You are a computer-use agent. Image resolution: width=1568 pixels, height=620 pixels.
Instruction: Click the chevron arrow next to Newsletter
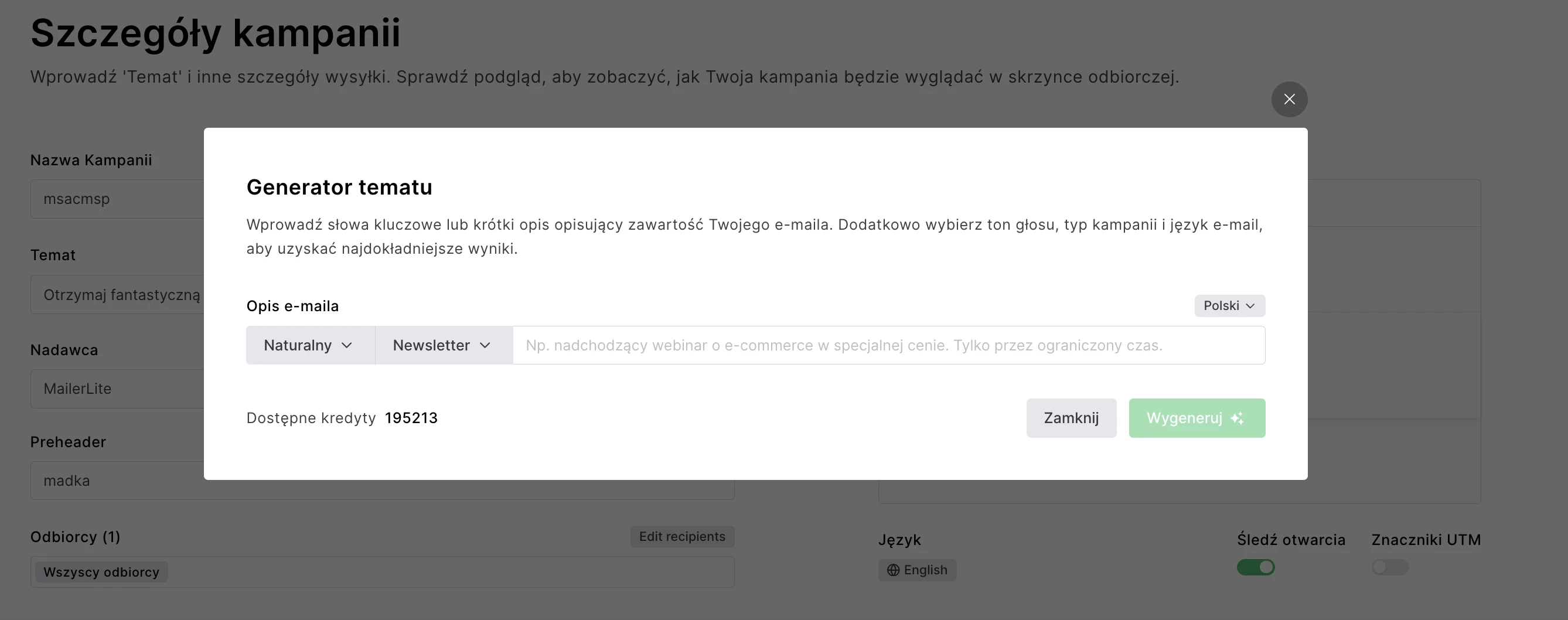[485, 345]
